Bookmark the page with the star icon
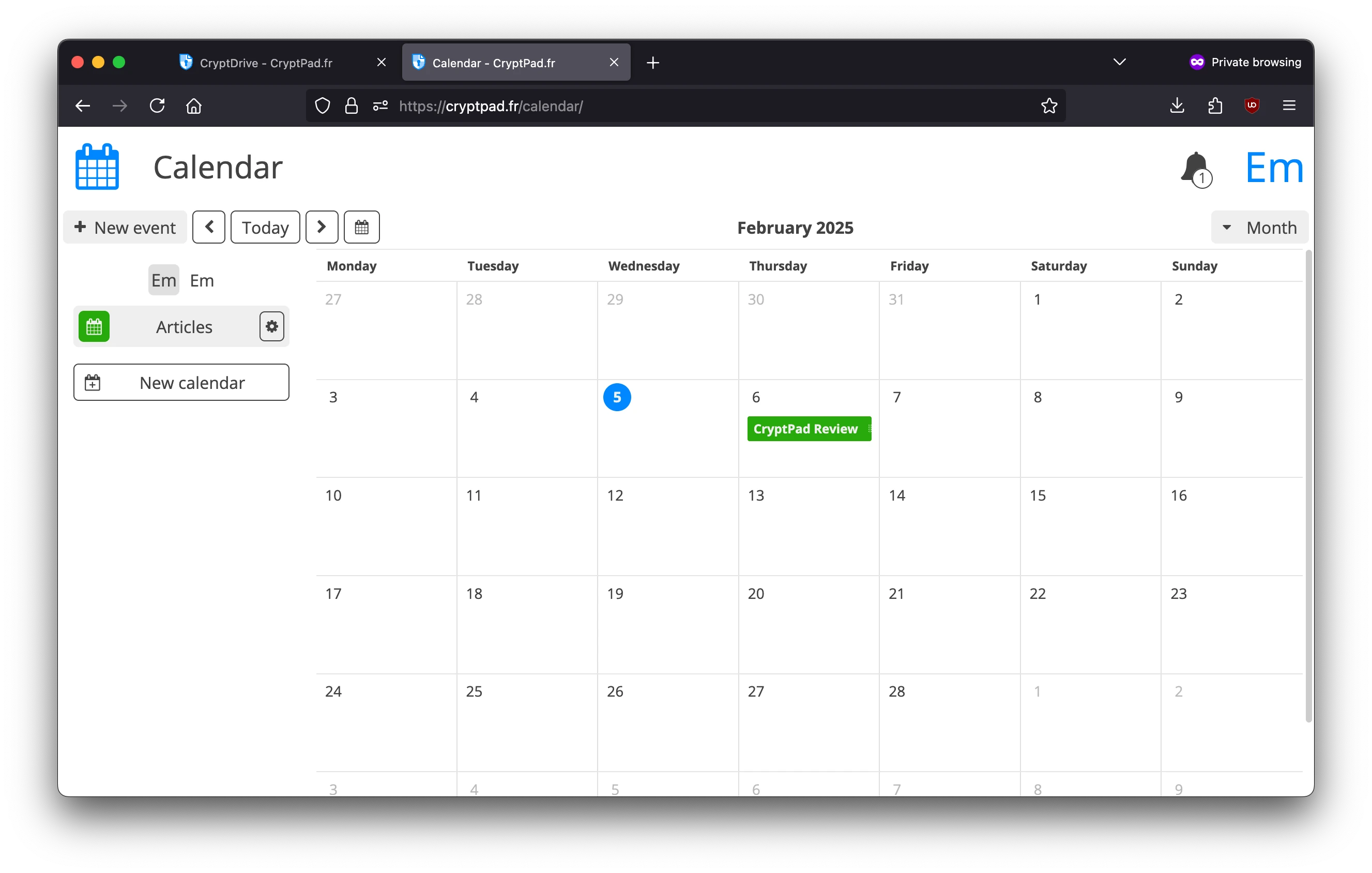 pos(1049,106)
